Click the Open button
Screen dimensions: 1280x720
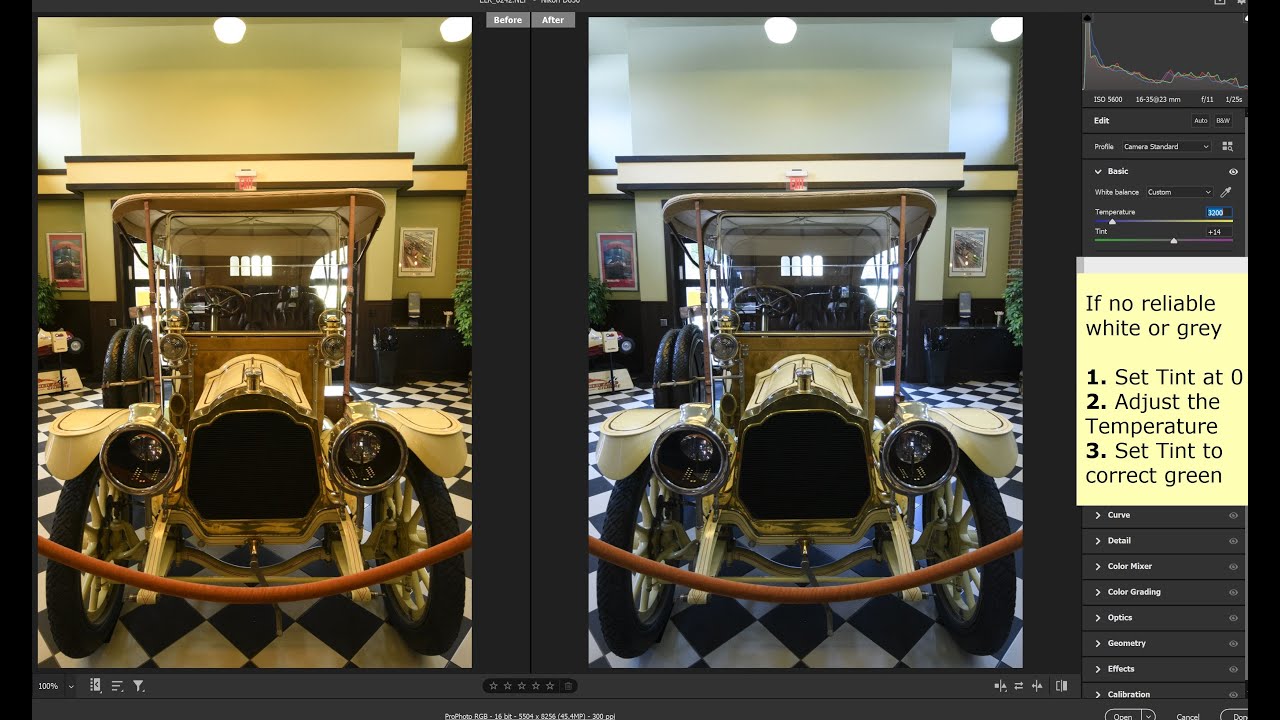1123,716
